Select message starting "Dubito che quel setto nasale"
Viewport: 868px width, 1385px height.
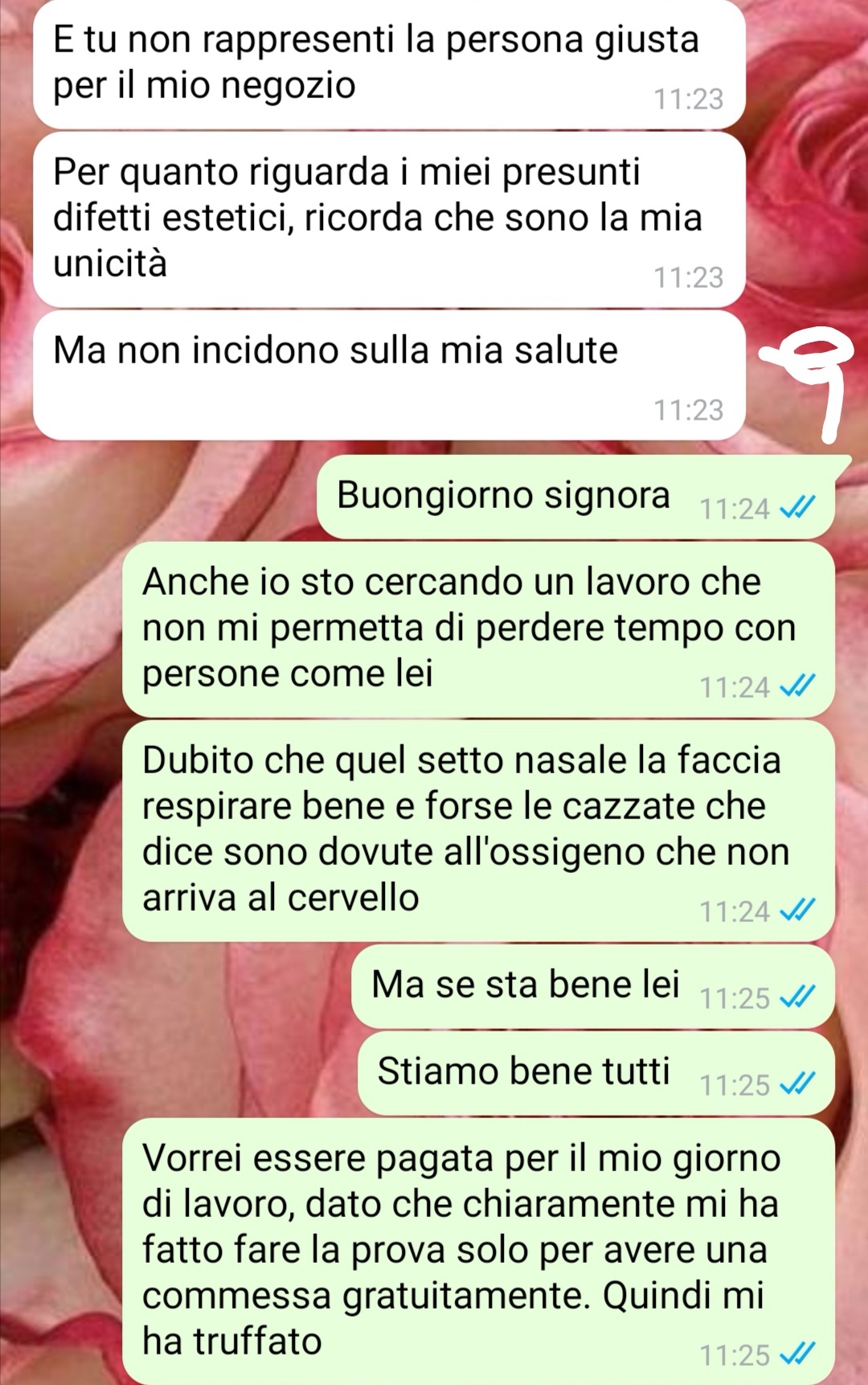(478, 830)
